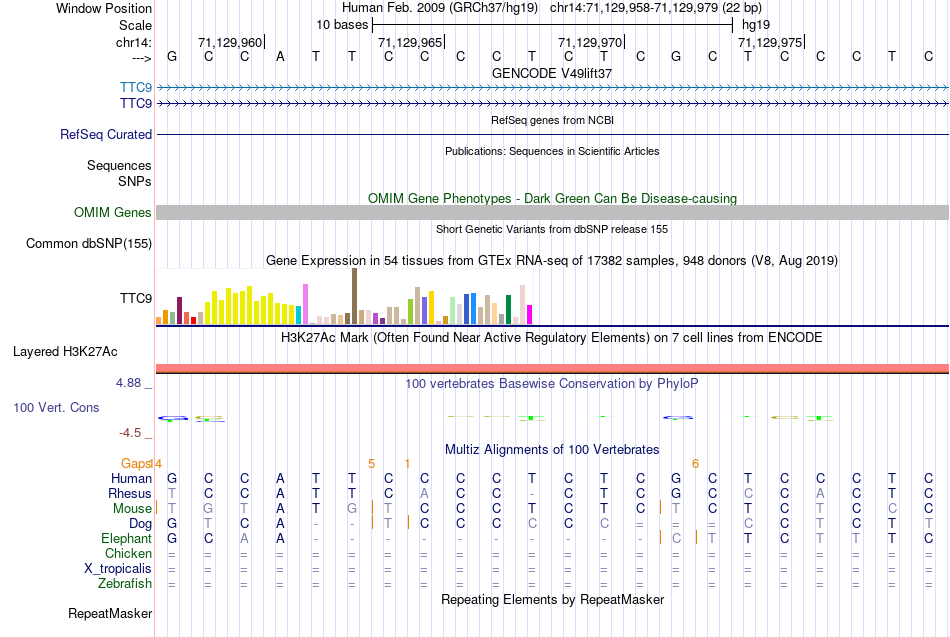
Task: Open the RefSeq Curated track label
Action: 105,135
